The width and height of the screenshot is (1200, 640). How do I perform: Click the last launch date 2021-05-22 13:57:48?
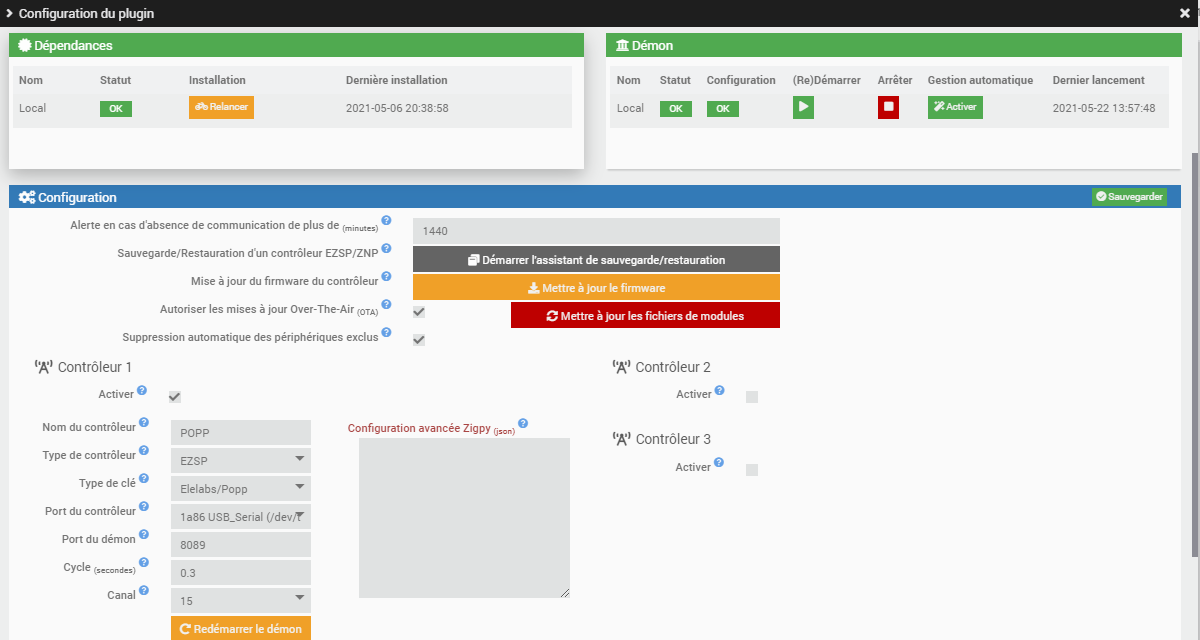pos(1104,108)
